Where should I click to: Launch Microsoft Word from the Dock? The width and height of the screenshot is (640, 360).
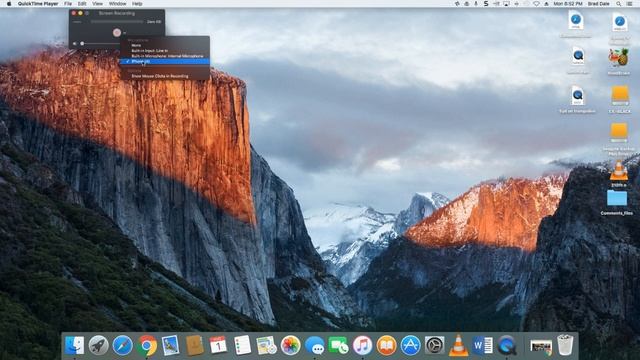point(482,345)
